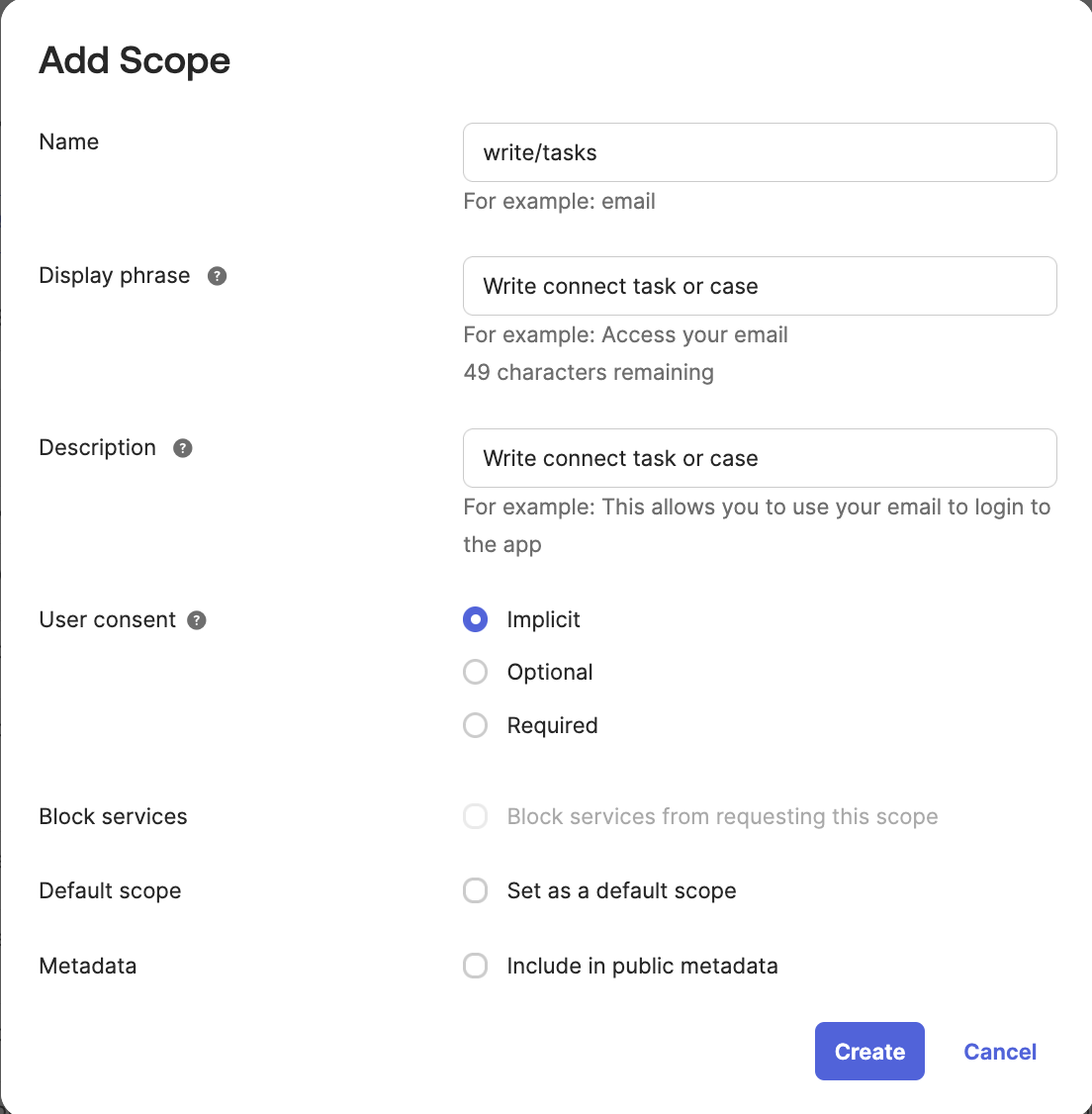Click the Optional label text
The width and height of the screenshot is (1092, 1114).
pos(550,673)
